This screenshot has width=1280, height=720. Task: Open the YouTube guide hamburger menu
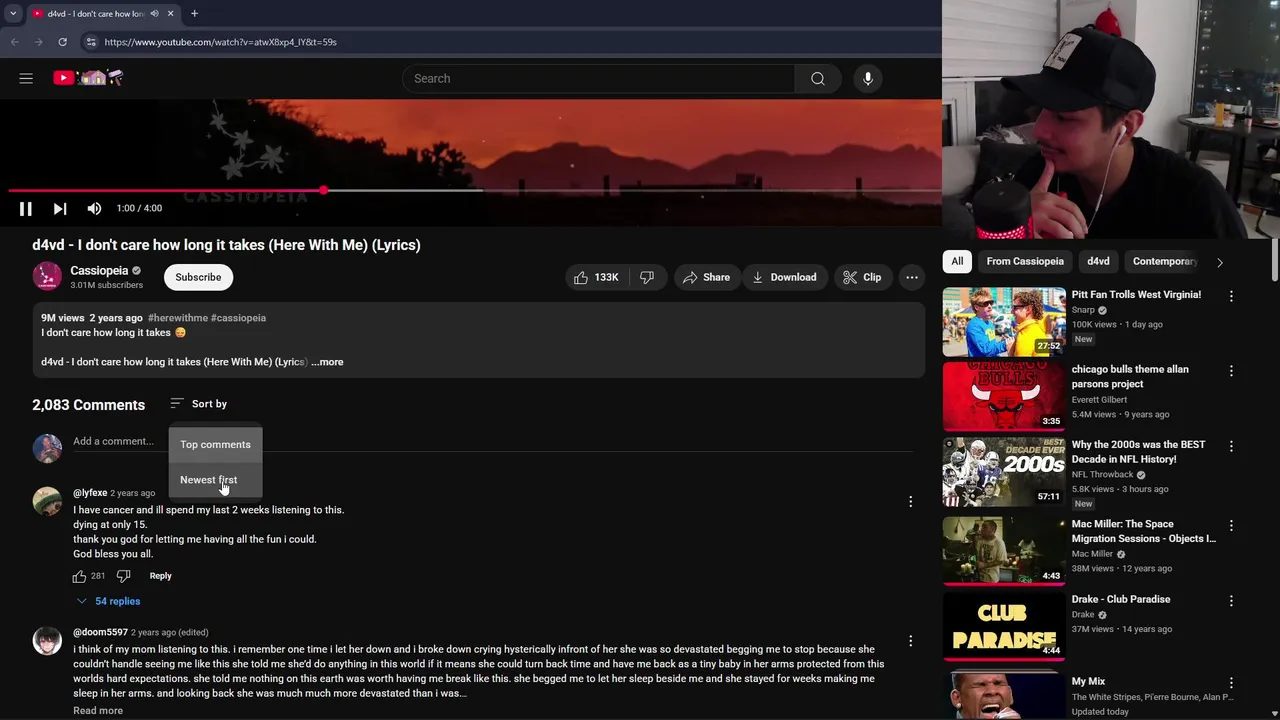click(26, 78)
